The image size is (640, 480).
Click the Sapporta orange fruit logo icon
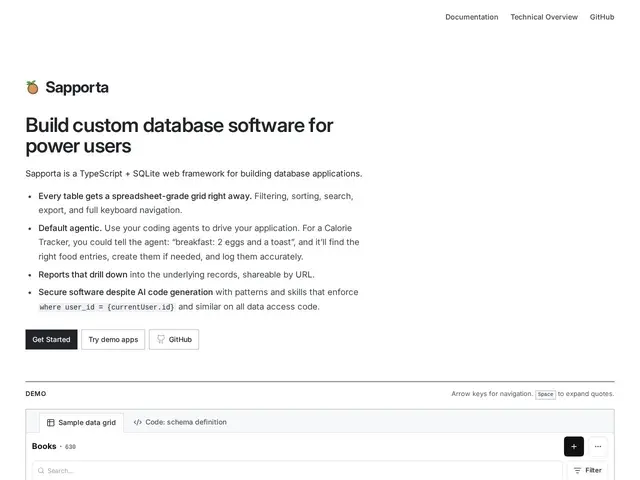(32, 87)
